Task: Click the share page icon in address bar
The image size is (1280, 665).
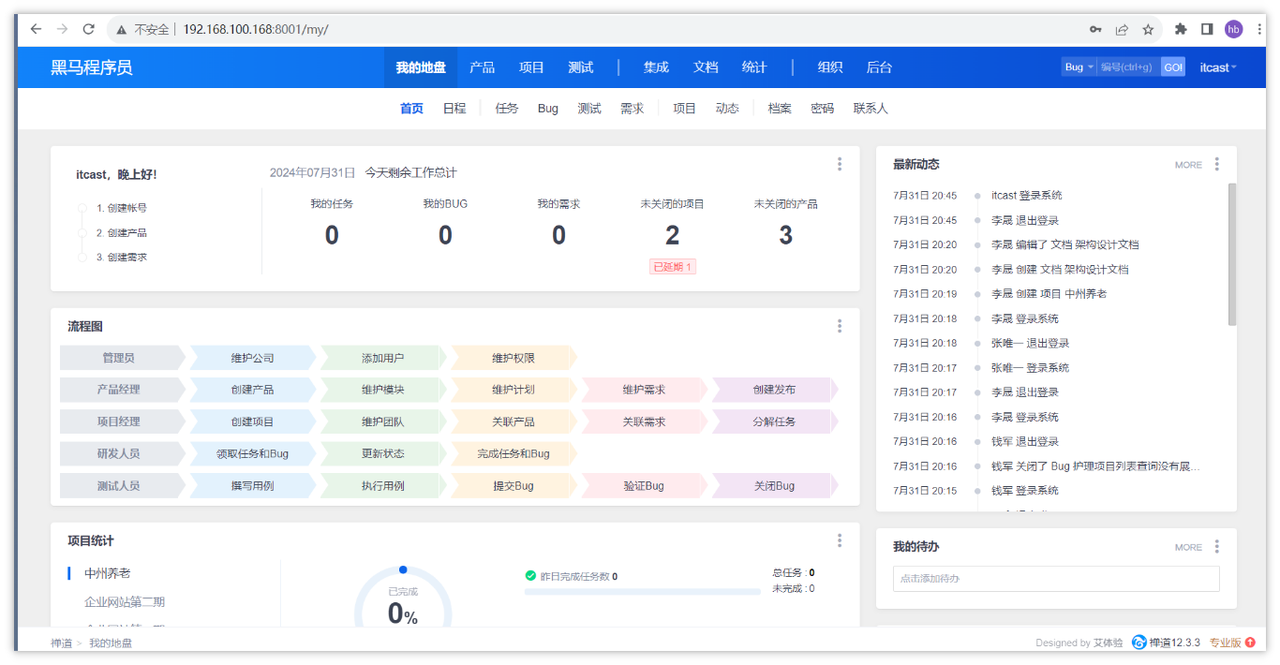Action: tap(1122, 29)
